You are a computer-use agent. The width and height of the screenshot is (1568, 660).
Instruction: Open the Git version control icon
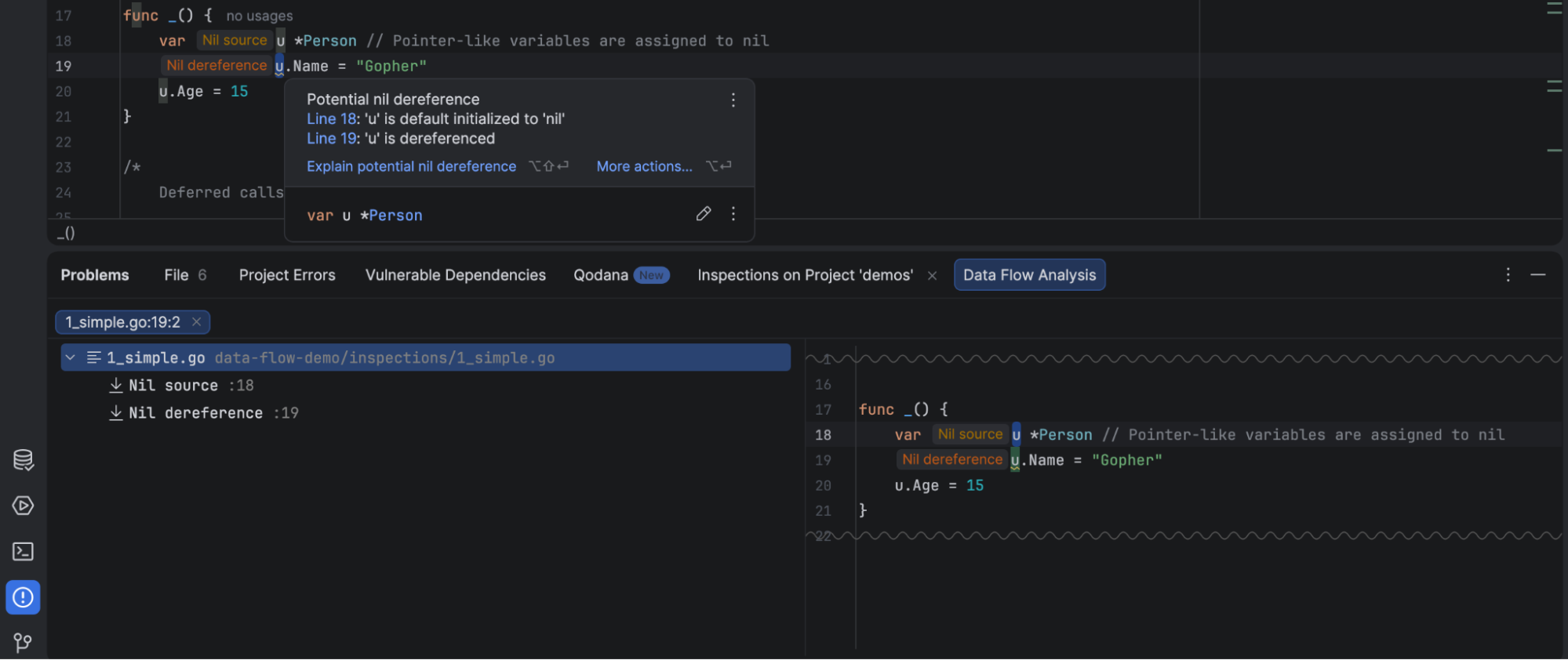23,643
